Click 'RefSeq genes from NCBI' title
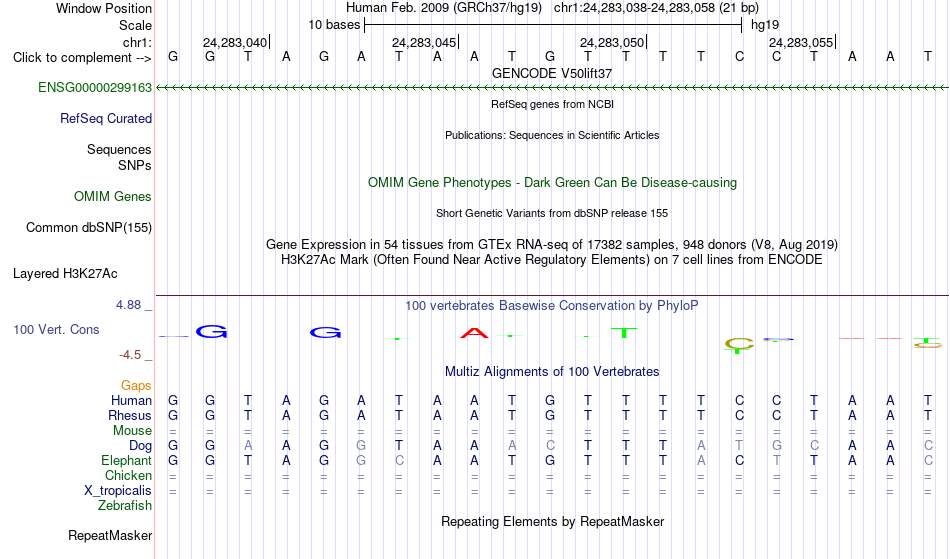The image size is (950, 559). (x=553, y=104)
